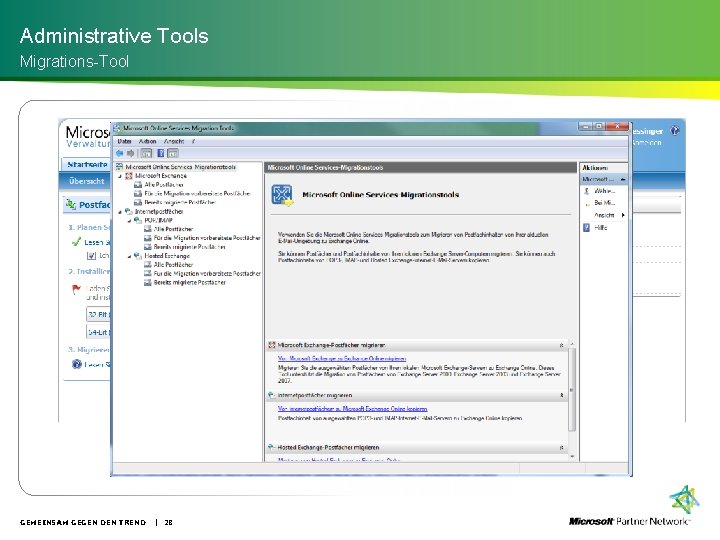Select 'Bereits migrierte Postfächer' under Hosted Exchange
This screenshot has height=540, width=720.
click(x=189, y=283)
